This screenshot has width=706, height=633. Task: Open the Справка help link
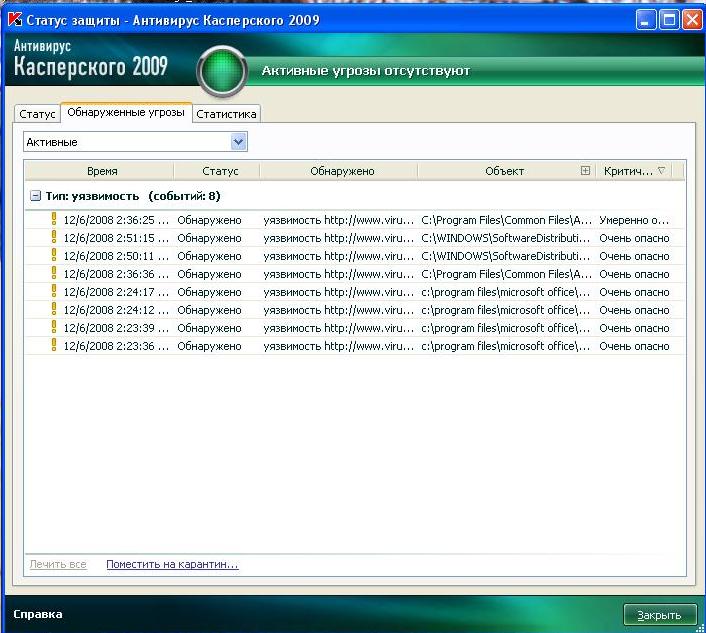click(38, 614)
